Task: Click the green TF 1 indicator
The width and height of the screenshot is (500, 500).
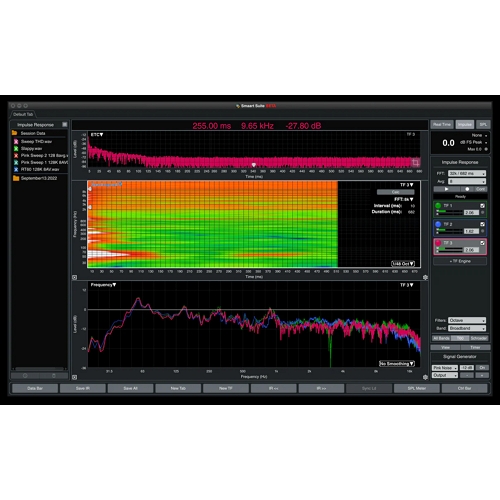Action: tap(438, 206)
